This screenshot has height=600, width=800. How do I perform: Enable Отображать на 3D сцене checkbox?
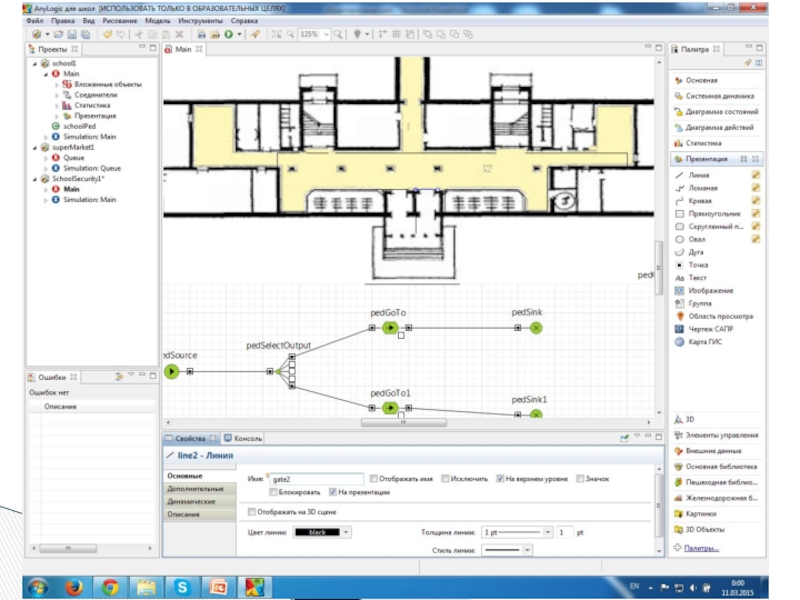tap(251, 512)
